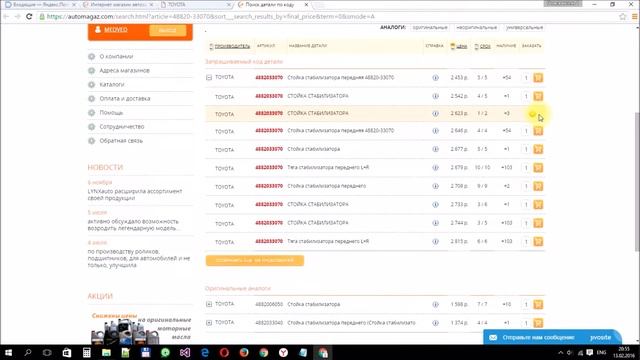Image resolution: width=640 pixels, height=360 pixels.
Task: Sort results by Цена column
Action: point(461,46)
